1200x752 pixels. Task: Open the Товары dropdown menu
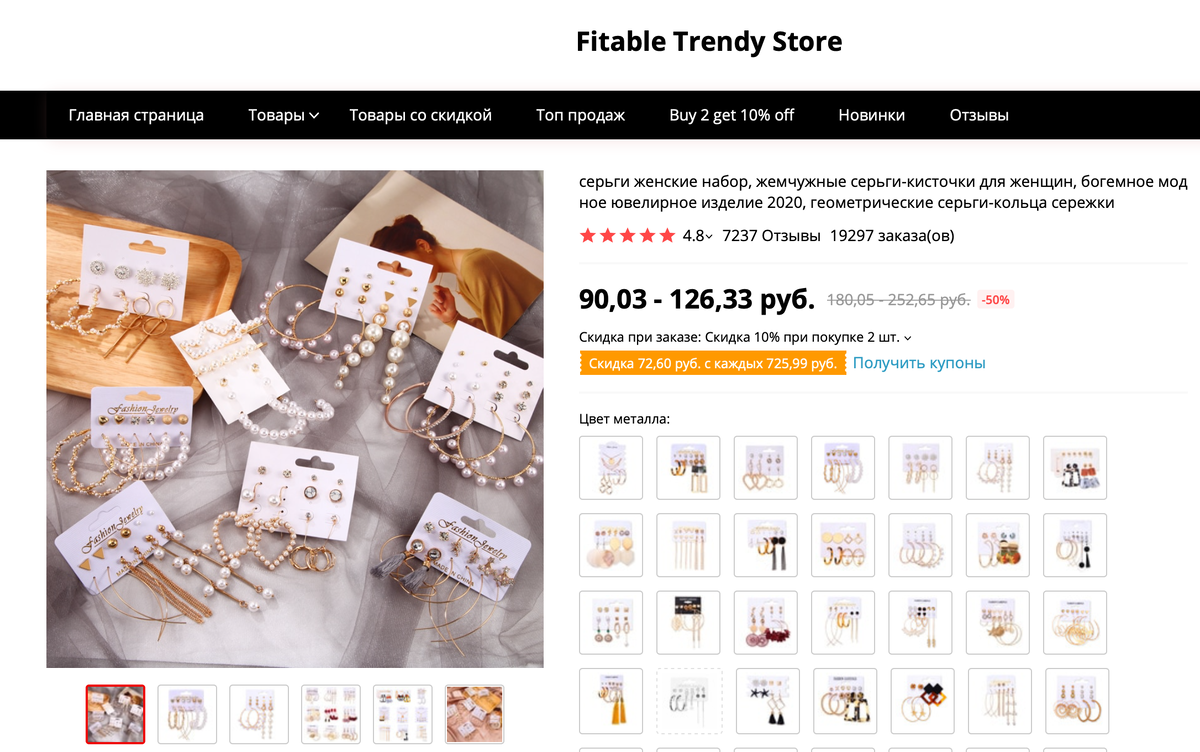tap(283, 115)
